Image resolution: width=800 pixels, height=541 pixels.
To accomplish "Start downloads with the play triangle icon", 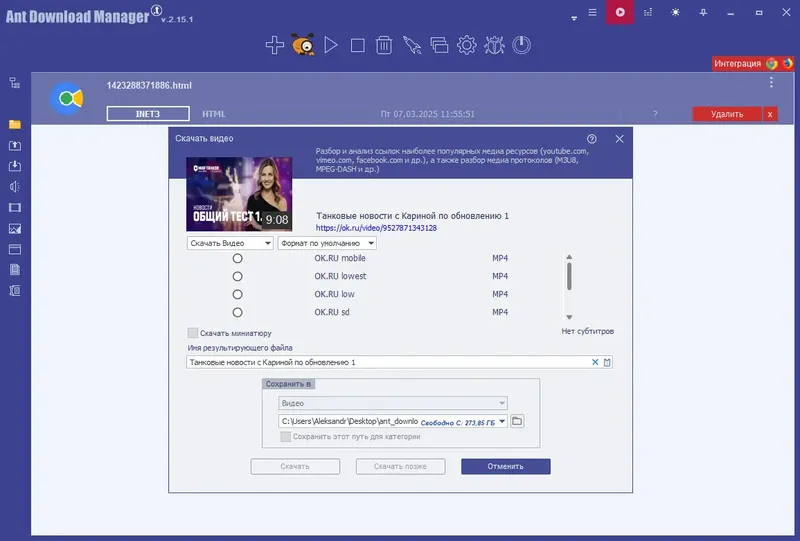I will 331,45.
